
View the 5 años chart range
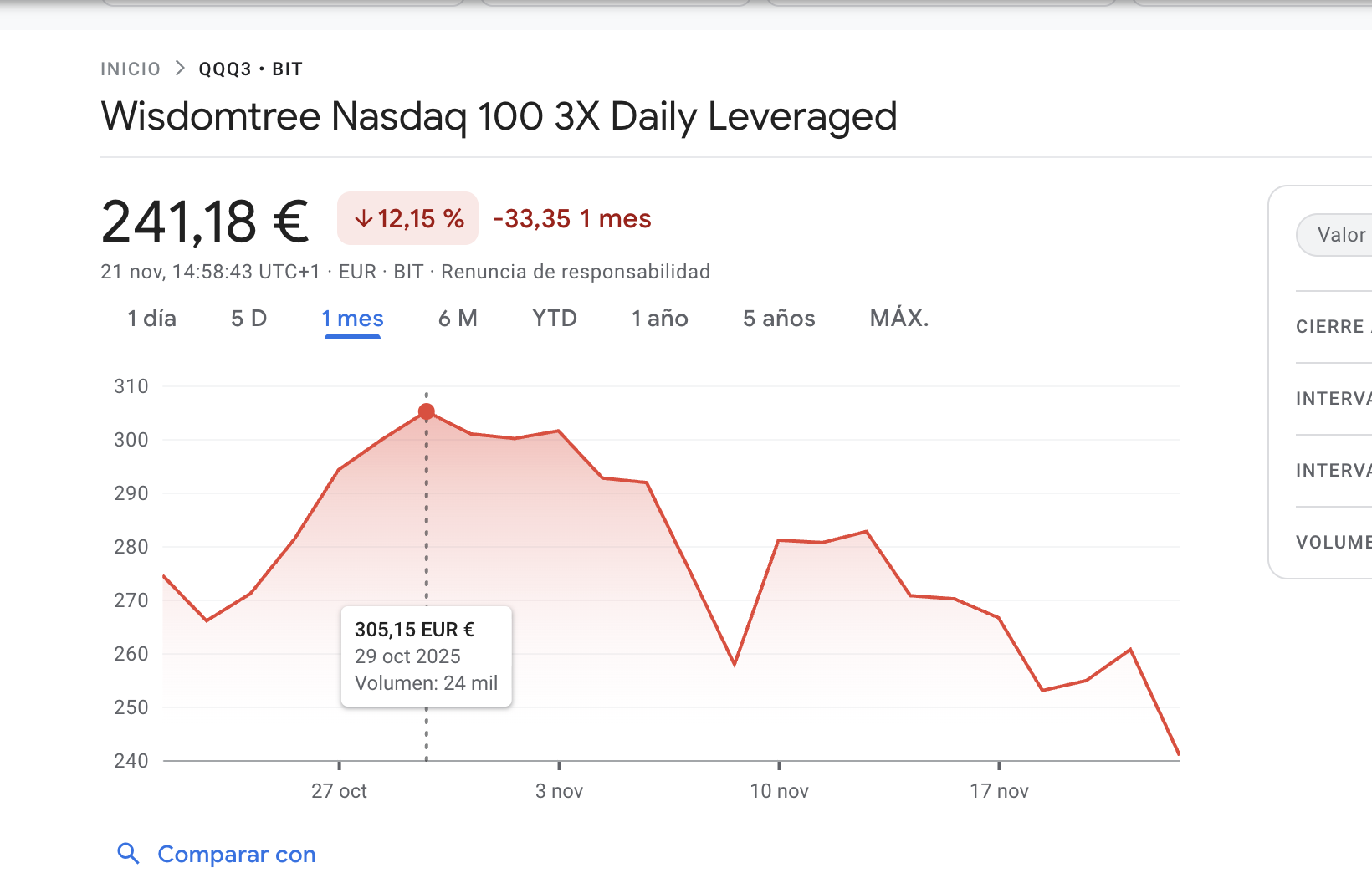pos(779,319)
